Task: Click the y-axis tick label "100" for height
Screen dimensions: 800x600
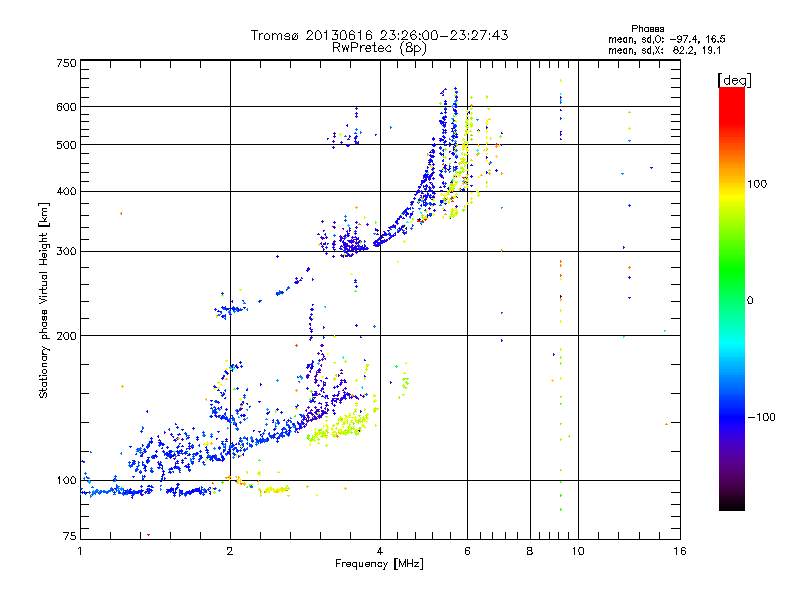Action: click(66, 480)
